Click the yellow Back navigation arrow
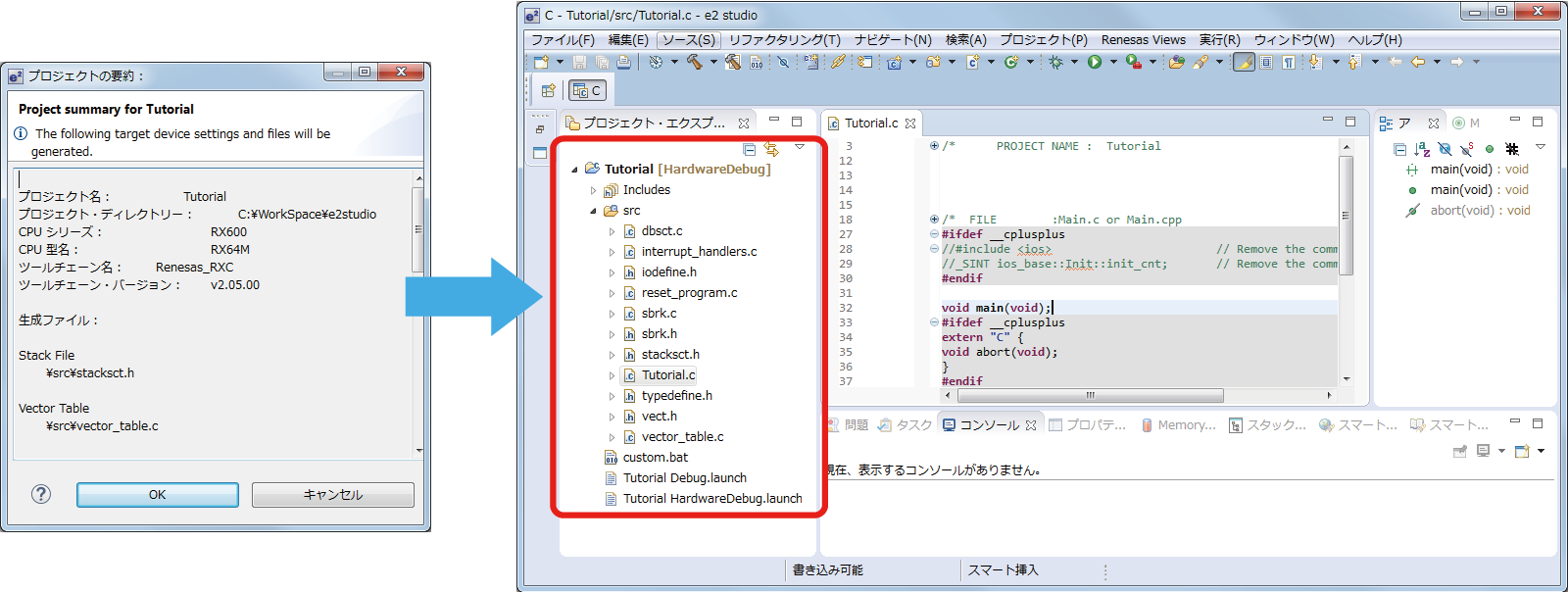The width and height of the screenshot is (1568, 592). (x=1417, y=62)
